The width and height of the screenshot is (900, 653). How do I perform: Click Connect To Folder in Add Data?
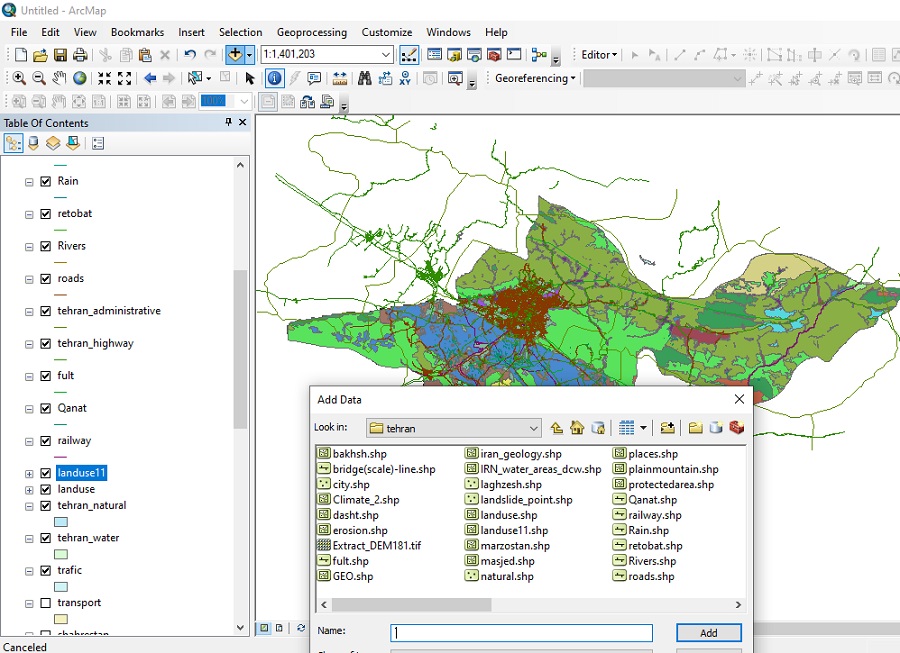coord(667,427)
